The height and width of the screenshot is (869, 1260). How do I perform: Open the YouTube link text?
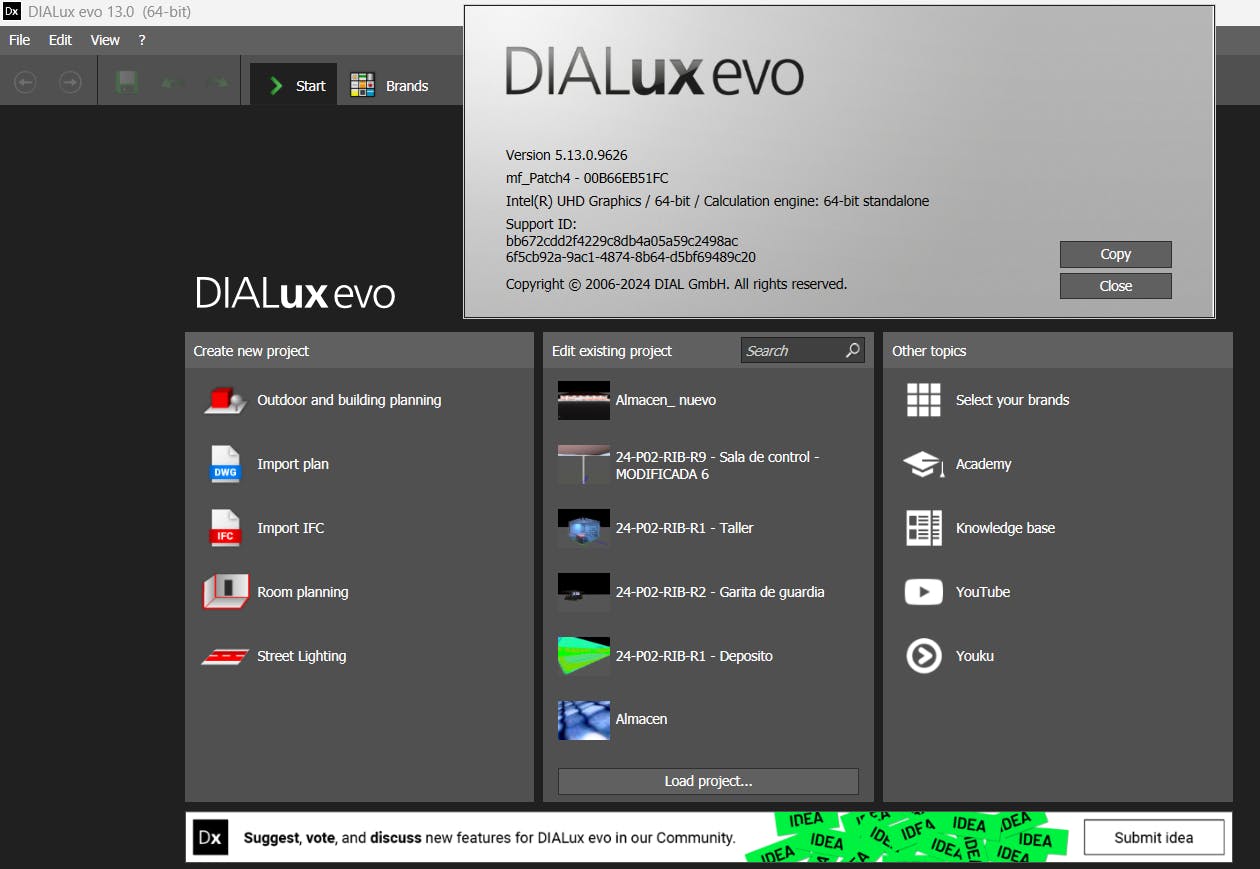983,592
